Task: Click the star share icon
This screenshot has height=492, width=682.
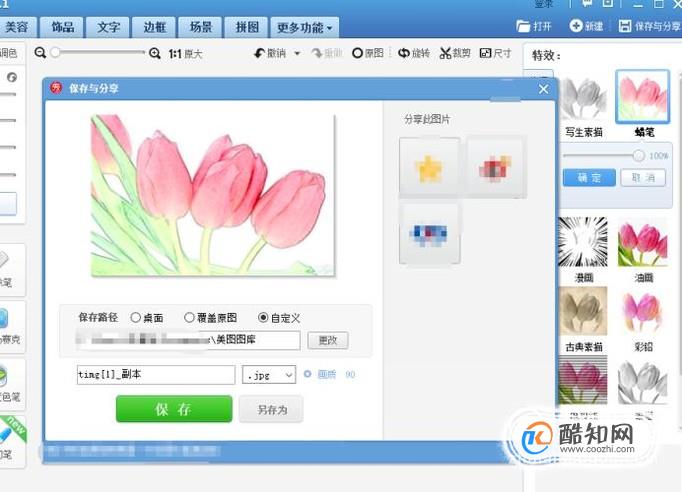Action: coord(429,167)
